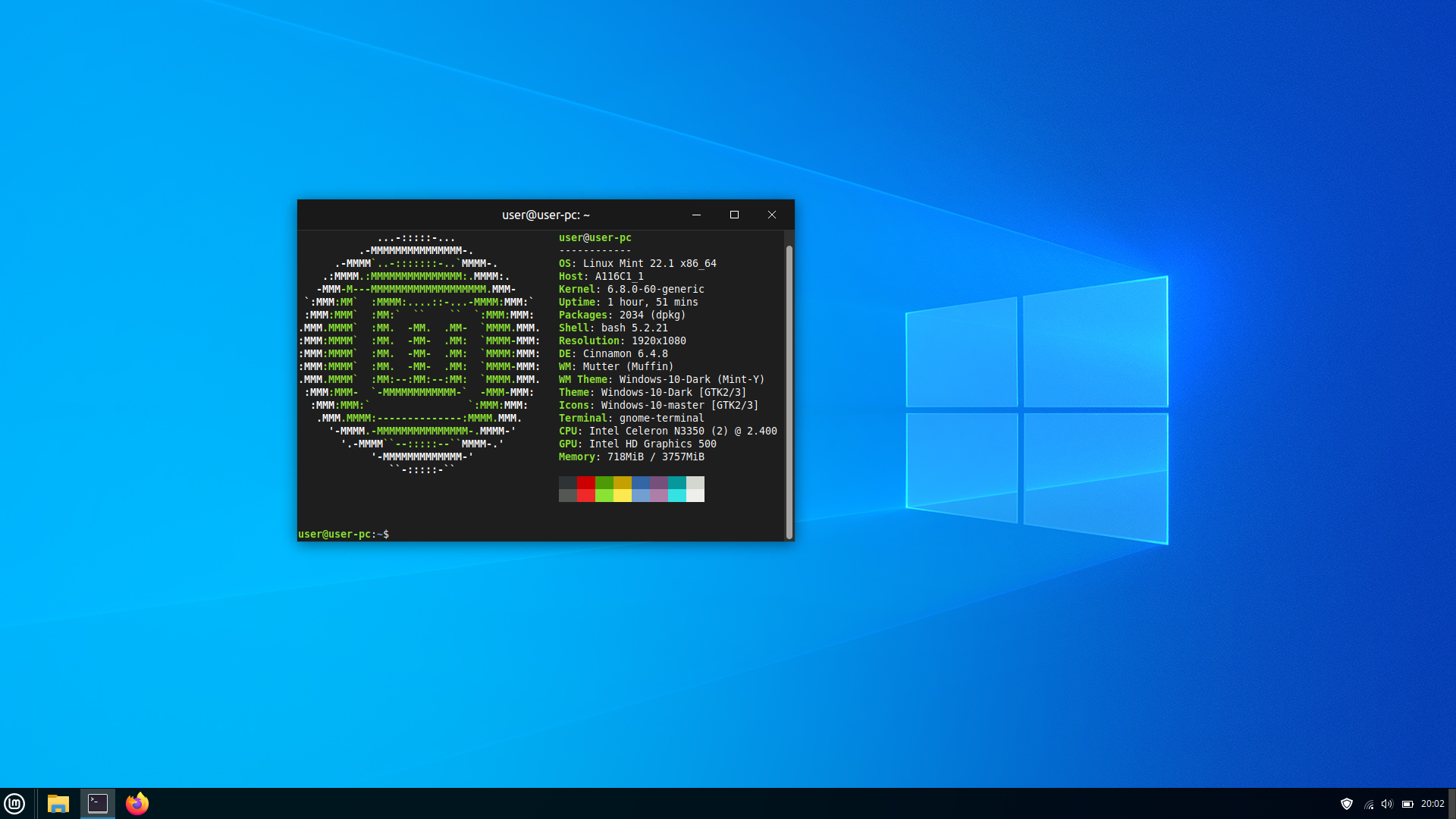Click the 'Terminal: gnome-terminal' line
The height and width of the screenshot is (819, 1456).
click(632, 419)
